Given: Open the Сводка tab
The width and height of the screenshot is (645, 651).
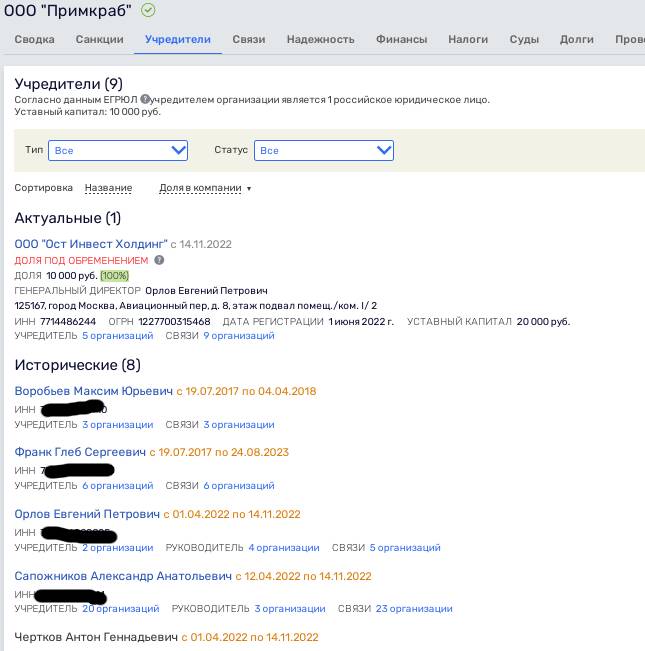Looking at the screenshot, I should click(34, 39).
